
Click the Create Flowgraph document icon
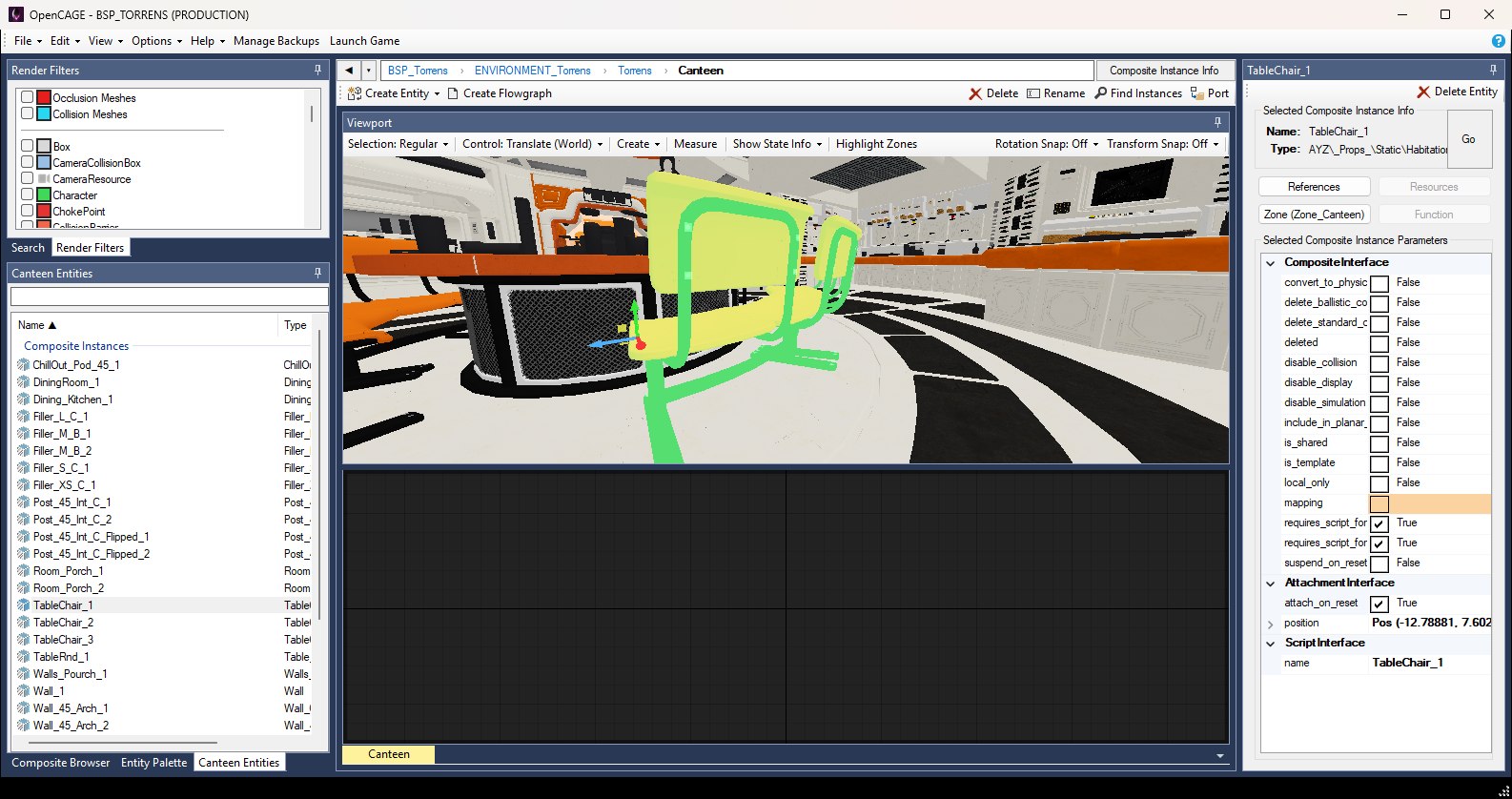click(453, 93)
